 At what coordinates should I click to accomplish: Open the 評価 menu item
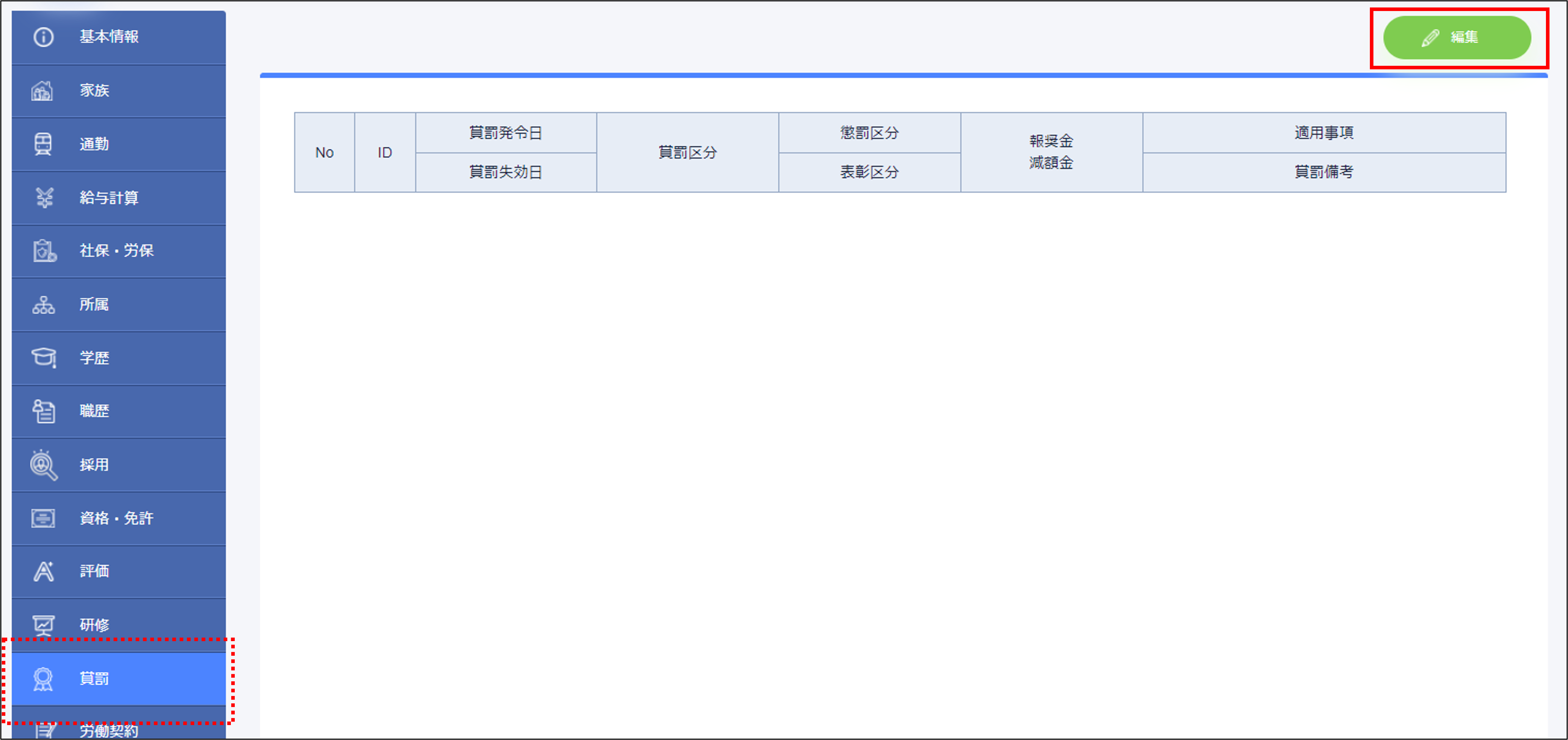(x=94, y=571)
